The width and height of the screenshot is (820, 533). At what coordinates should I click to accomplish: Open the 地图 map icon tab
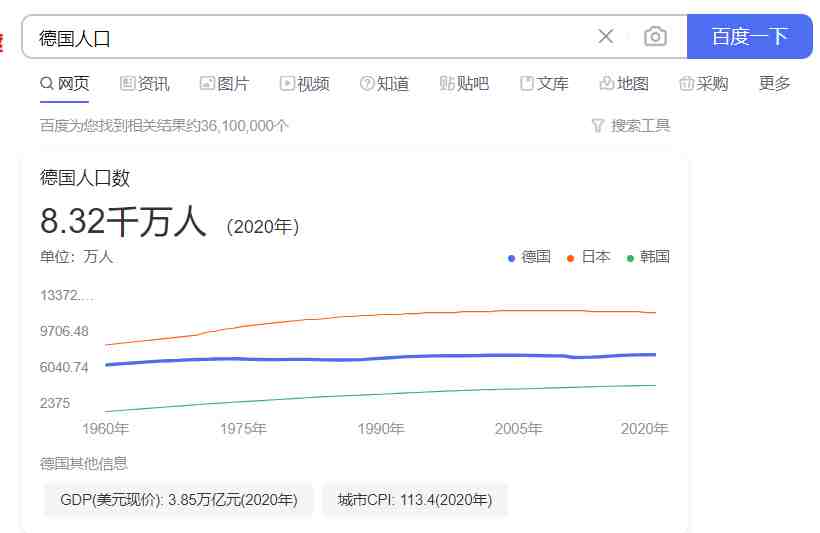[x=607, y=83]
